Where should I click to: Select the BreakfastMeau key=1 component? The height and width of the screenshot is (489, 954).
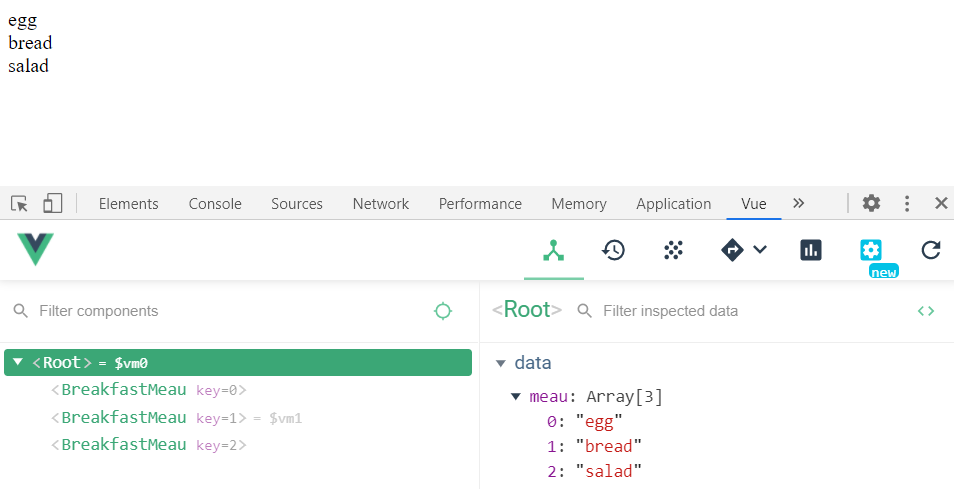click(x=124, y=417)
